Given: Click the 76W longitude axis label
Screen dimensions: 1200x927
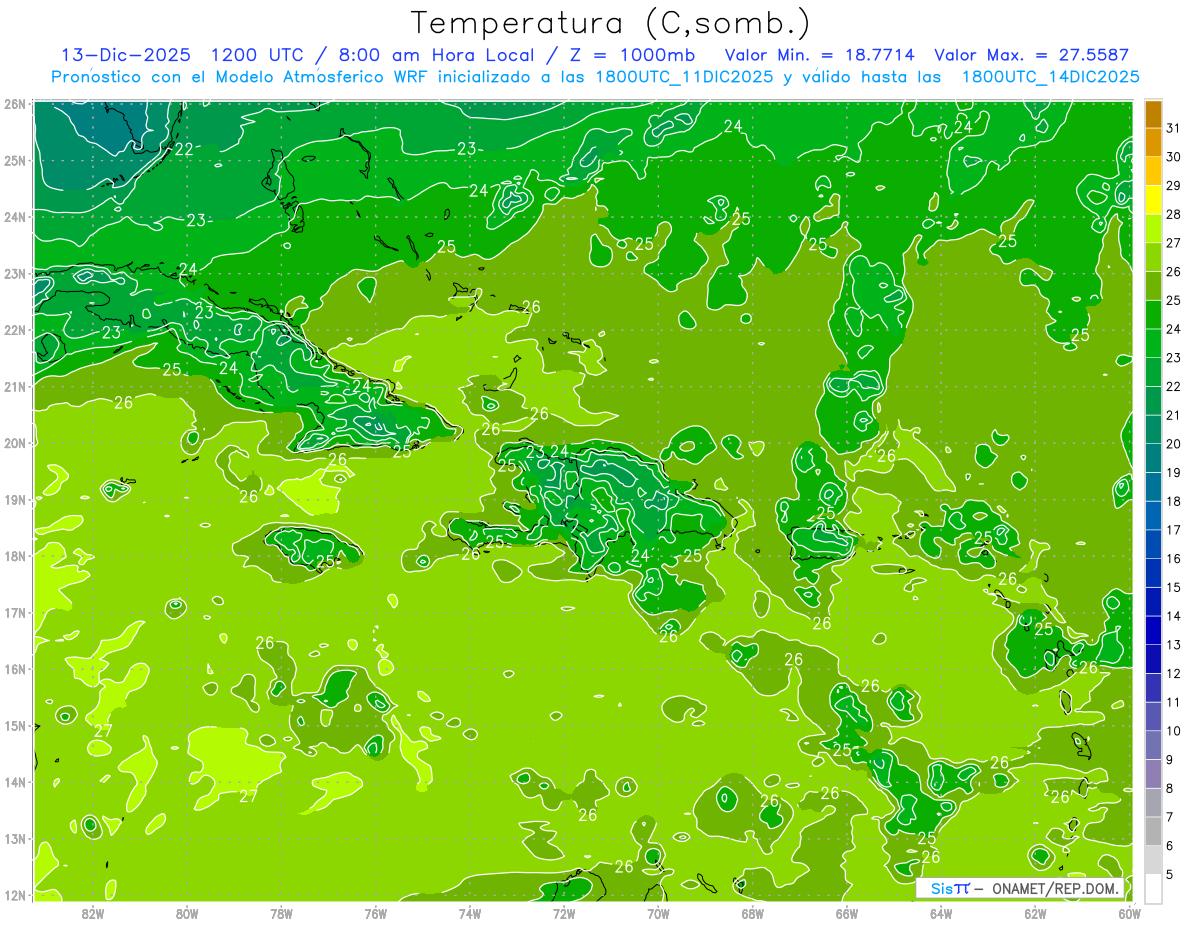Looking at the screenshot, I should click(376, 914).
